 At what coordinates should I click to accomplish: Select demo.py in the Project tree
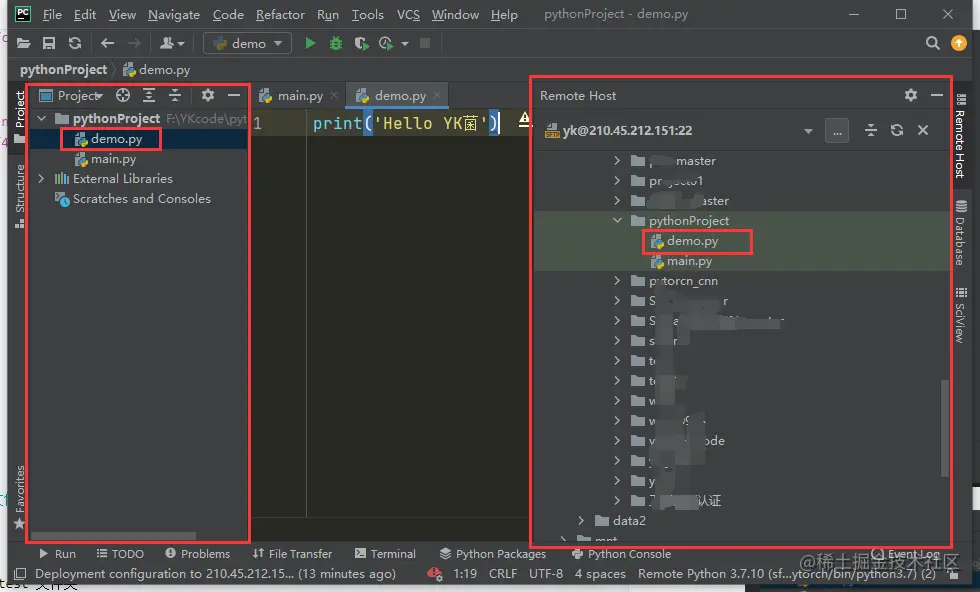pos(116,139)
